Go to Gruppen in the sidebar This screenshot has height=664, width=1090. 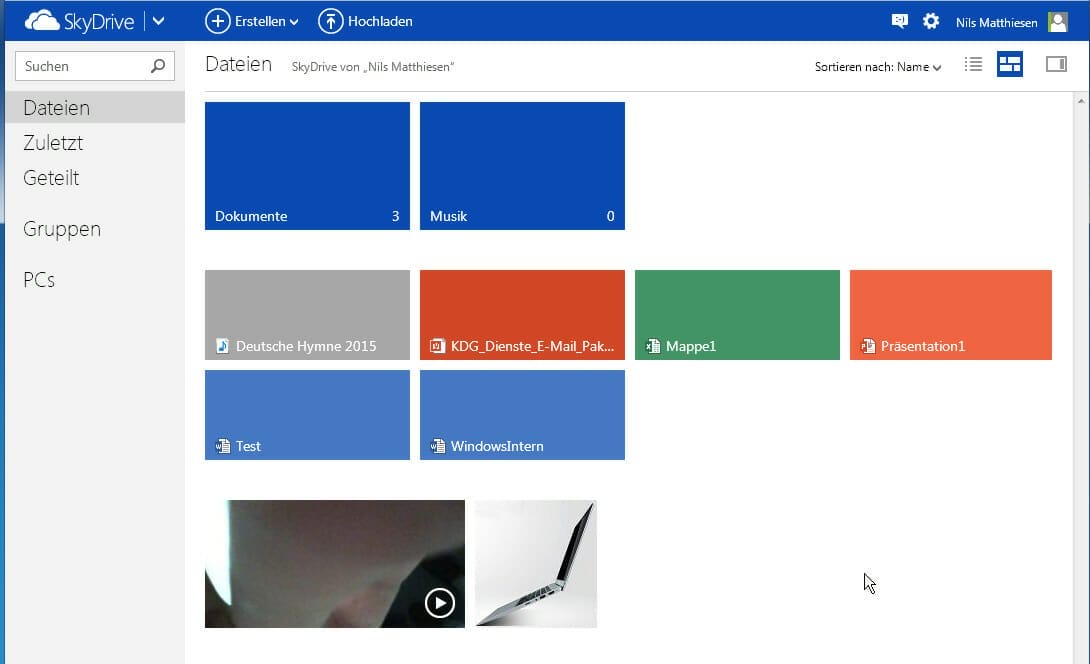point(62,229)
